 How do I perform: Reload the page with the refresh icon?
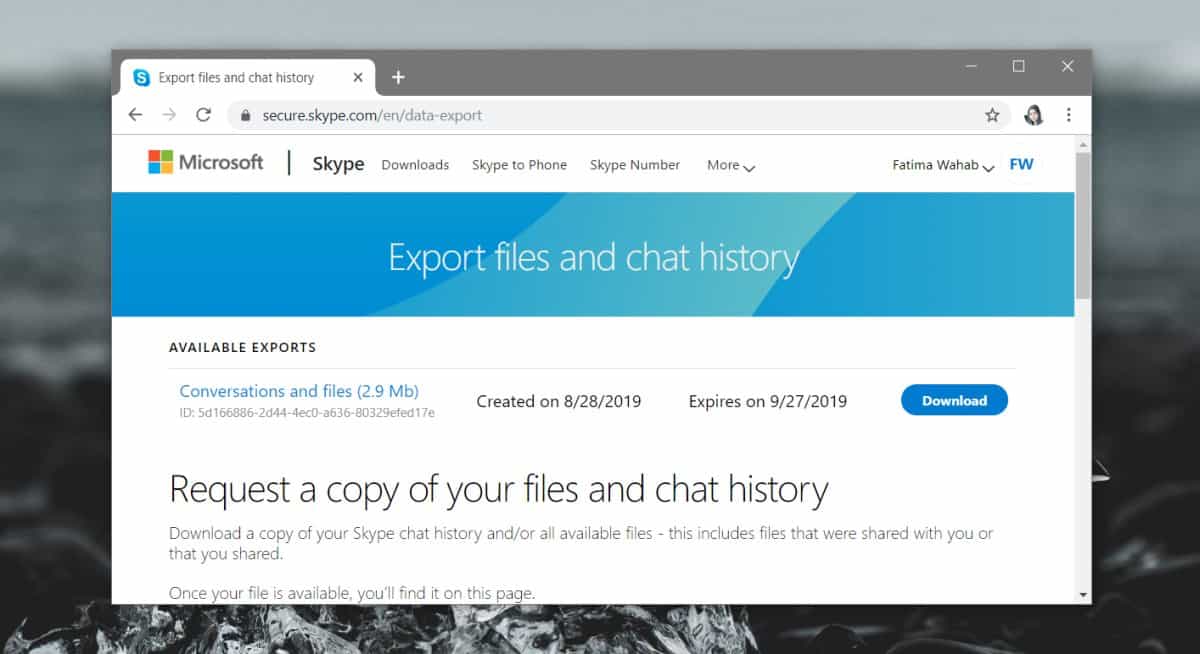tap(203, 115)
